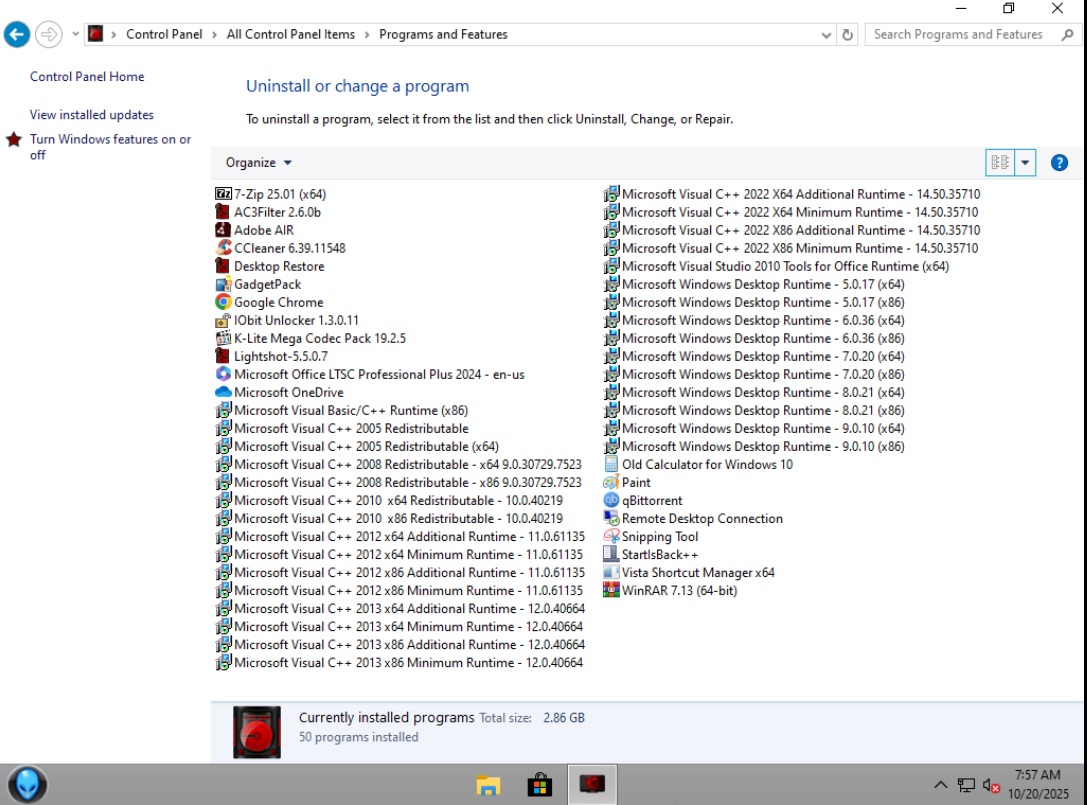Select Windows Desktop Runtime 7.0.20 (x64)
The height and width of the screenshot is (805, 1087).
click(754, 356)
